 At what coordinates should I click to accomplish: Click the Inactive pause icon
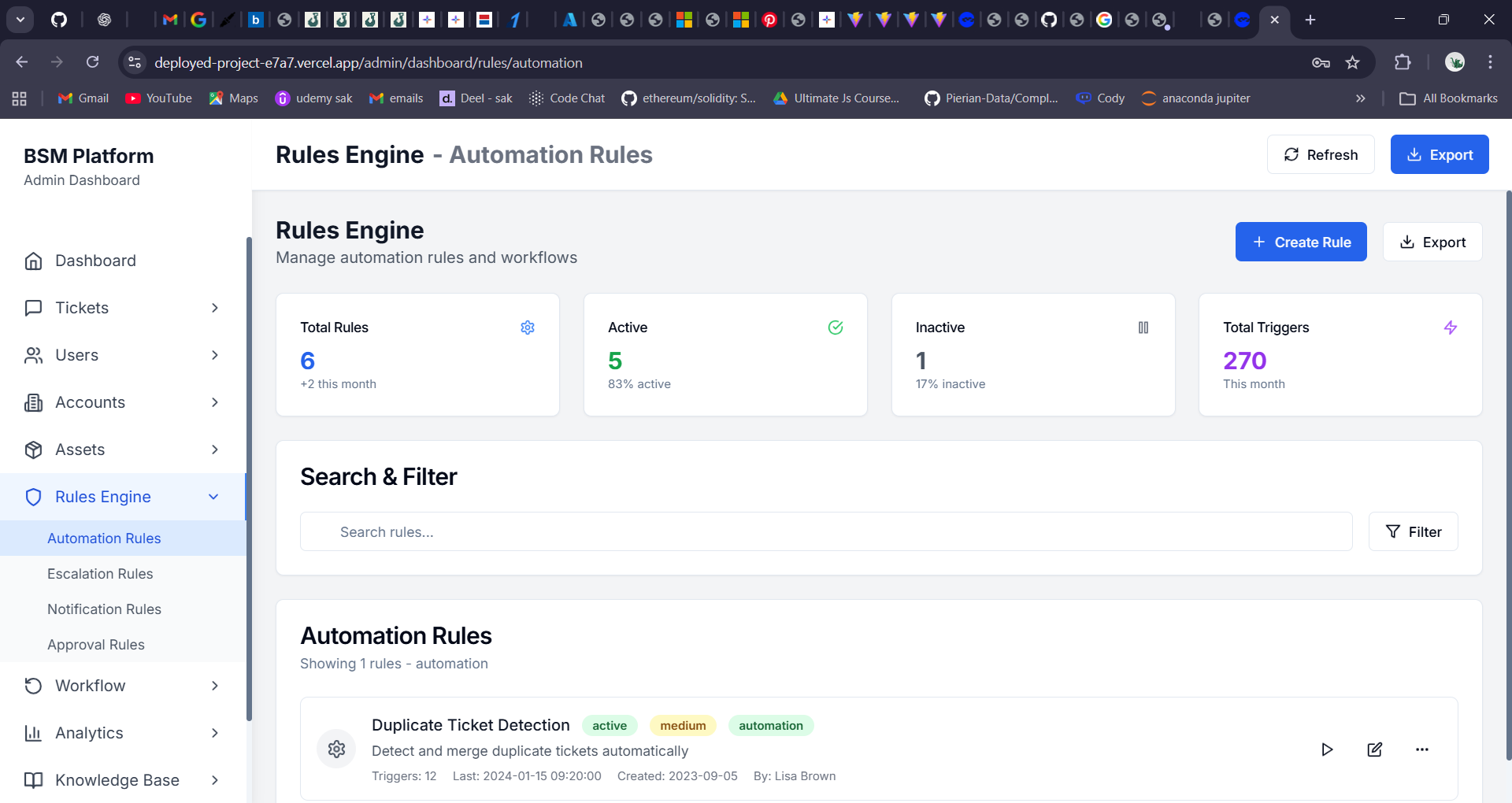click(x=1143, y=327)
